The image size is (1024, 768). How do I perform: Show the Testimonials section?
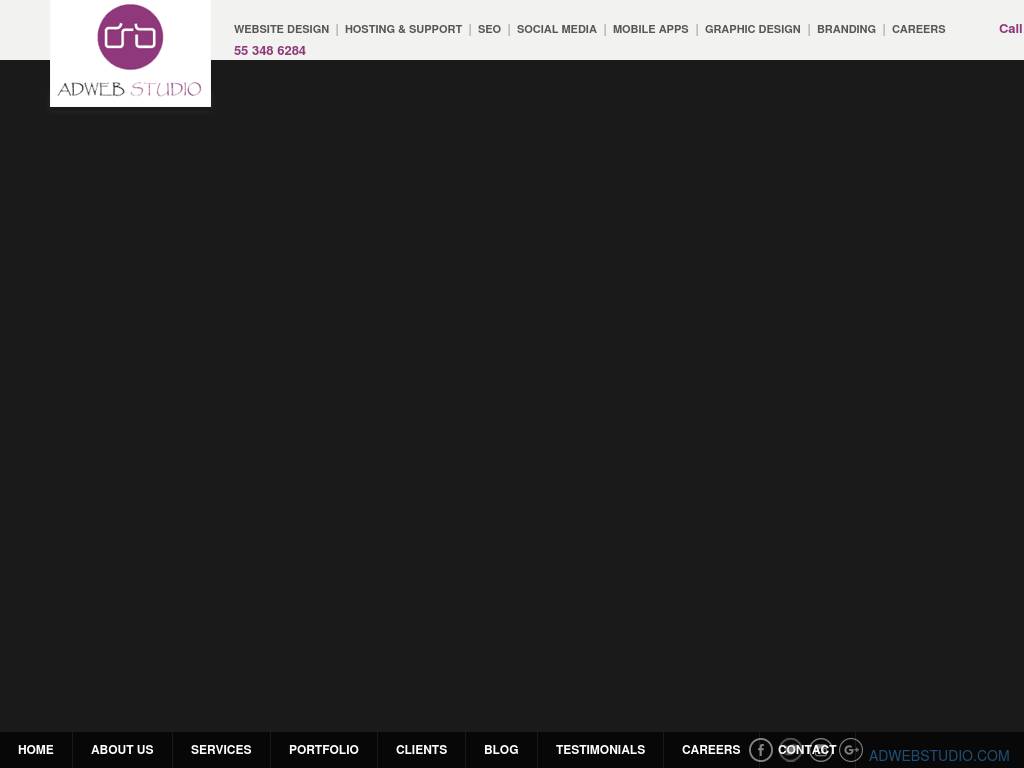600,750
